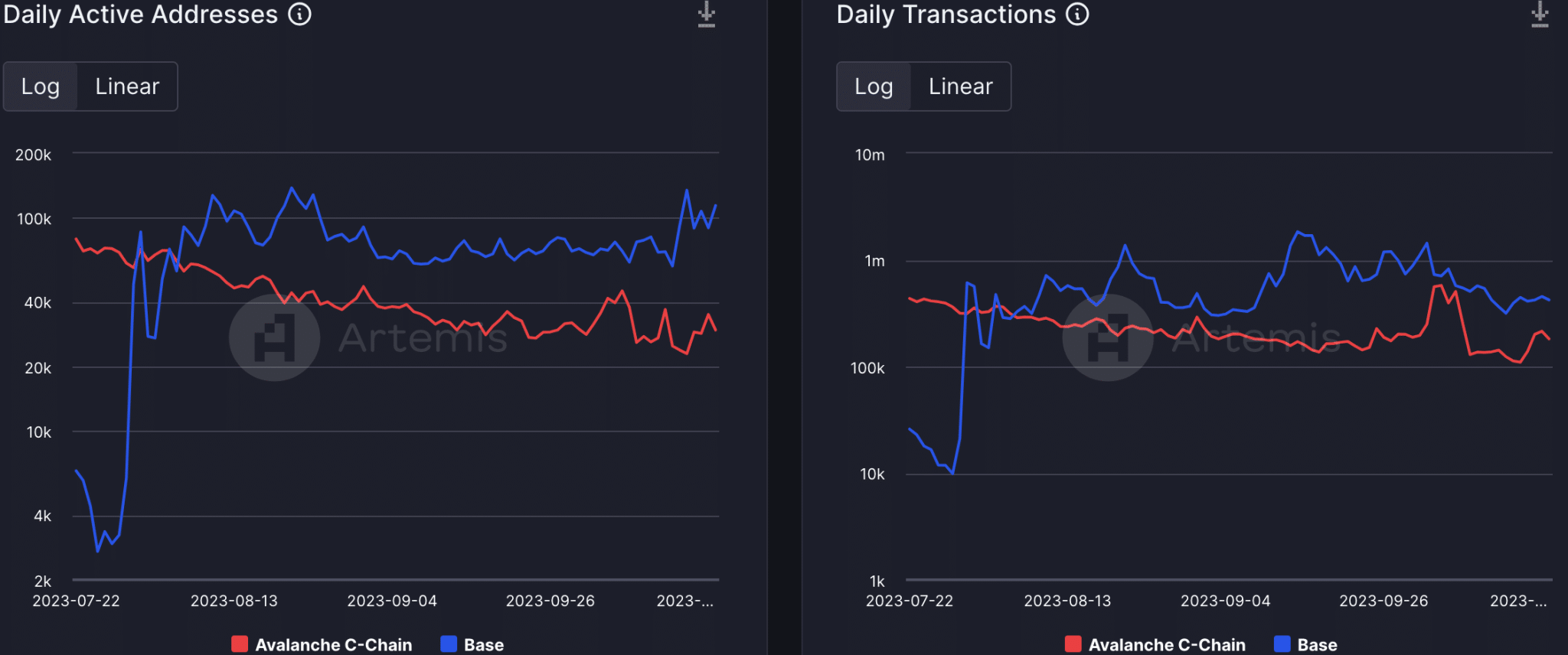The height and width of the screenshot is (655, 1568).
Task: Set Daily Transactions chart to Linear scale
Action: (960, 86)
